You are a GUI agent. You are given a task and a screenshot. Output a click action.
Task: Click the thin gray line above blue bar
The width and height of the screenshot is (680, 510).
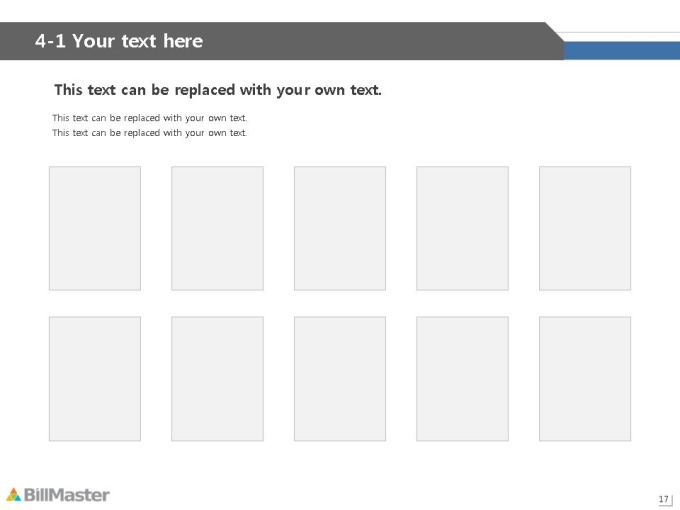click(618, 32)
